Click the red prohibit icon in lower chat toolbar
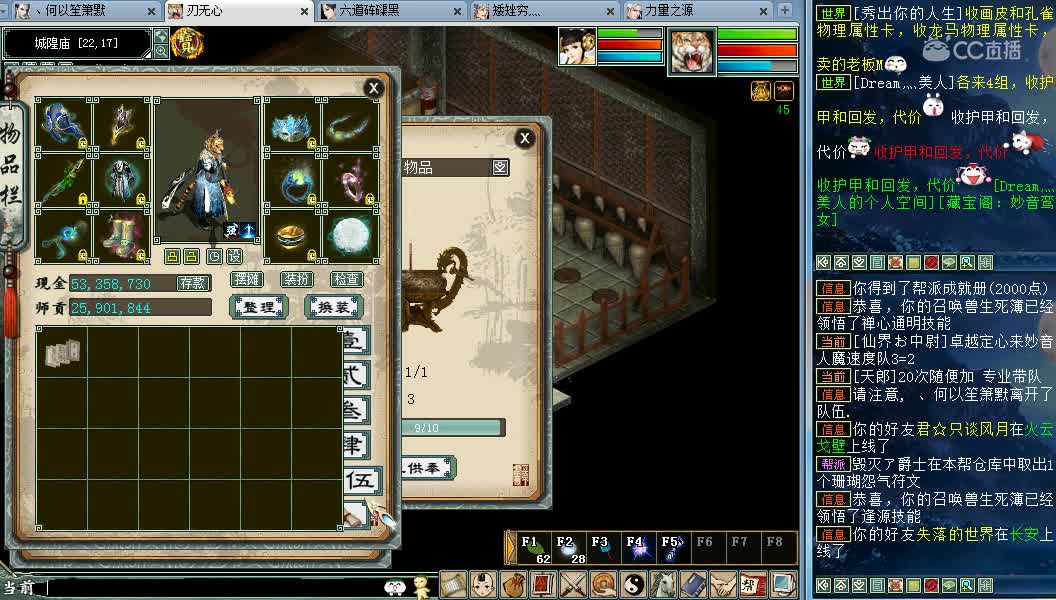Screen dimensions: 1056x600 [931, 585]
